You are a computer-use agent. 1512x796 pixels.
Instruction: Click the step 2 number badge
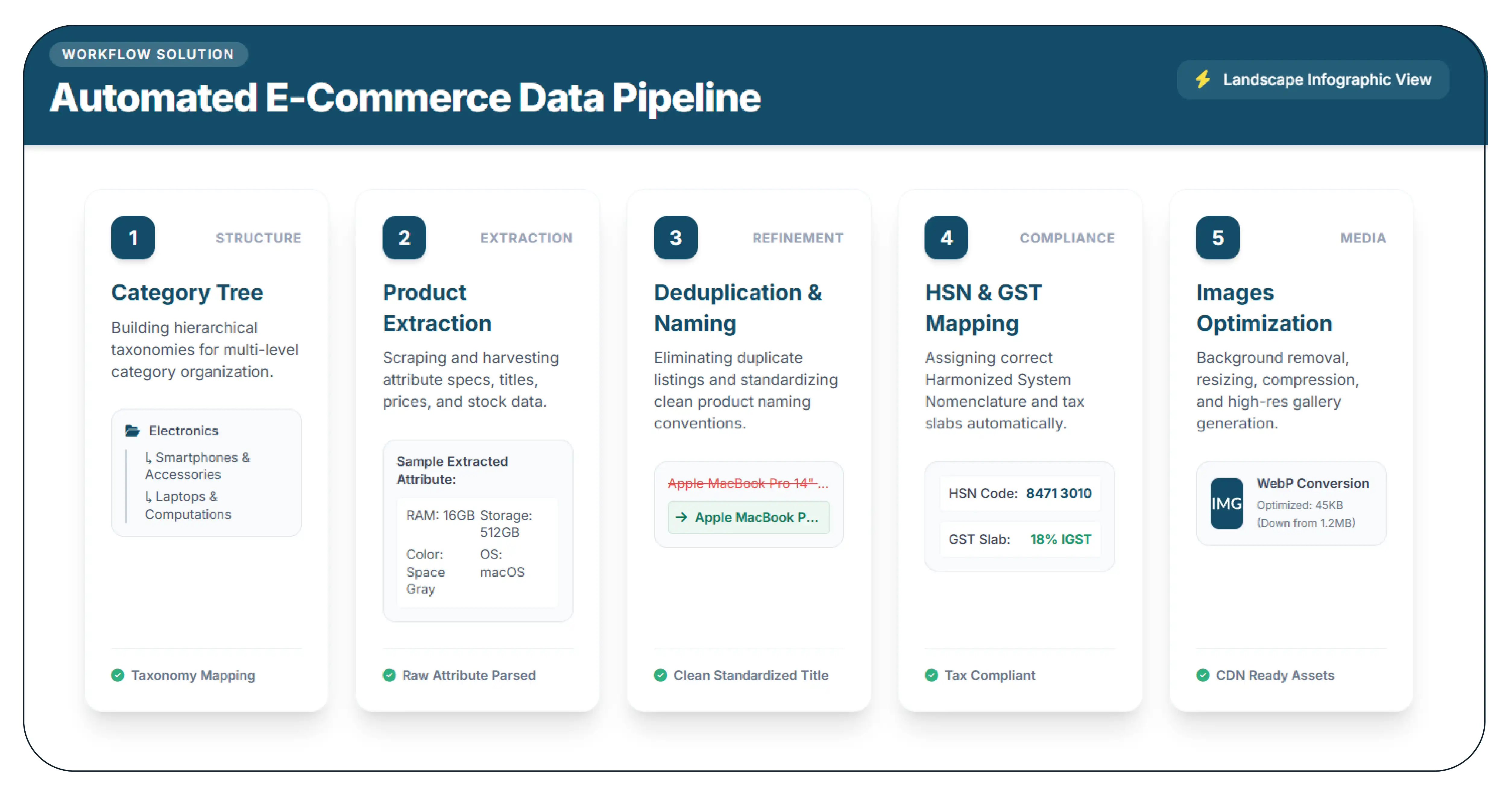tap(405, 238)
